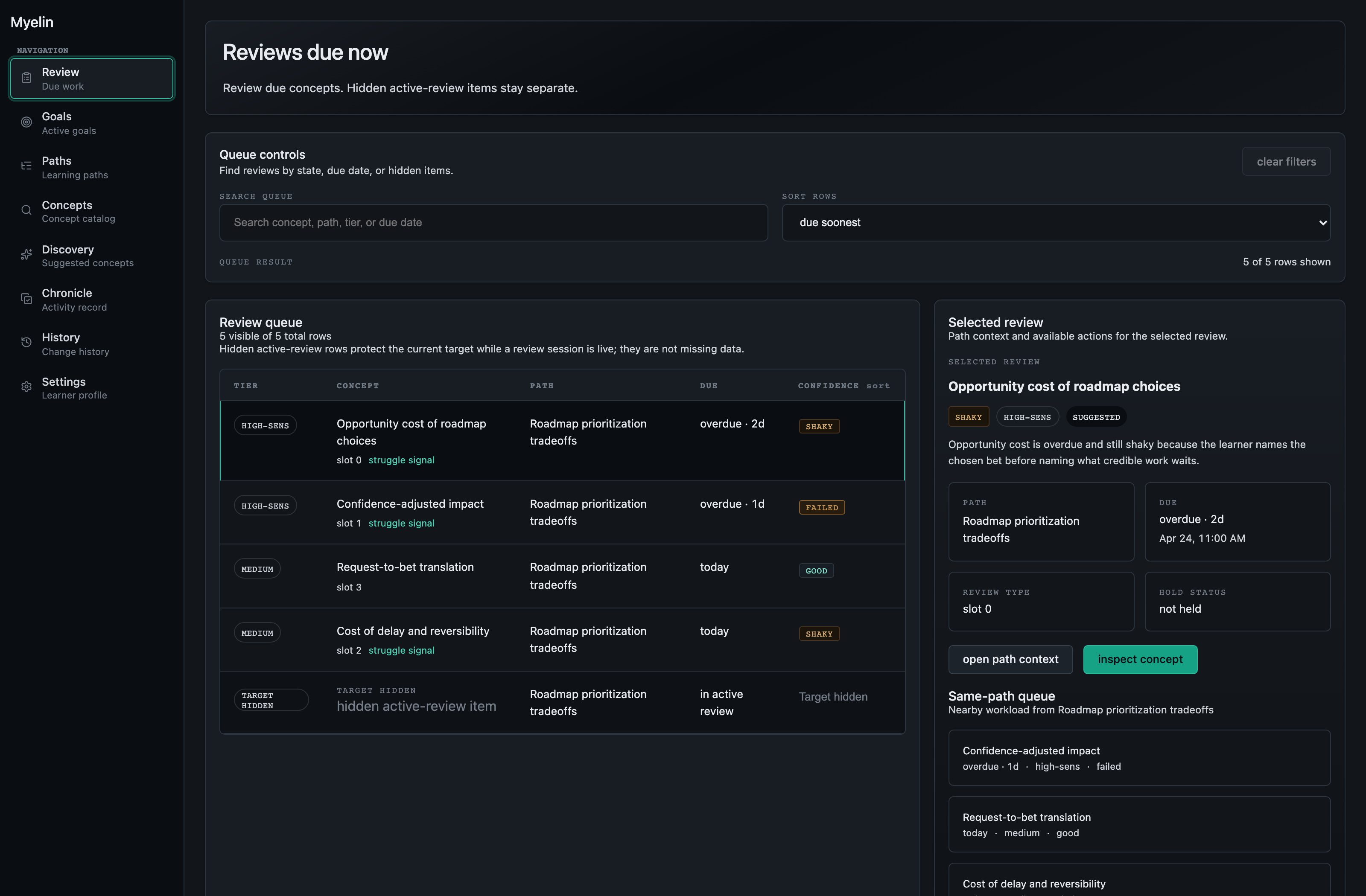
Task: Open the Paths navigation item
Action: tap(92, 167)
